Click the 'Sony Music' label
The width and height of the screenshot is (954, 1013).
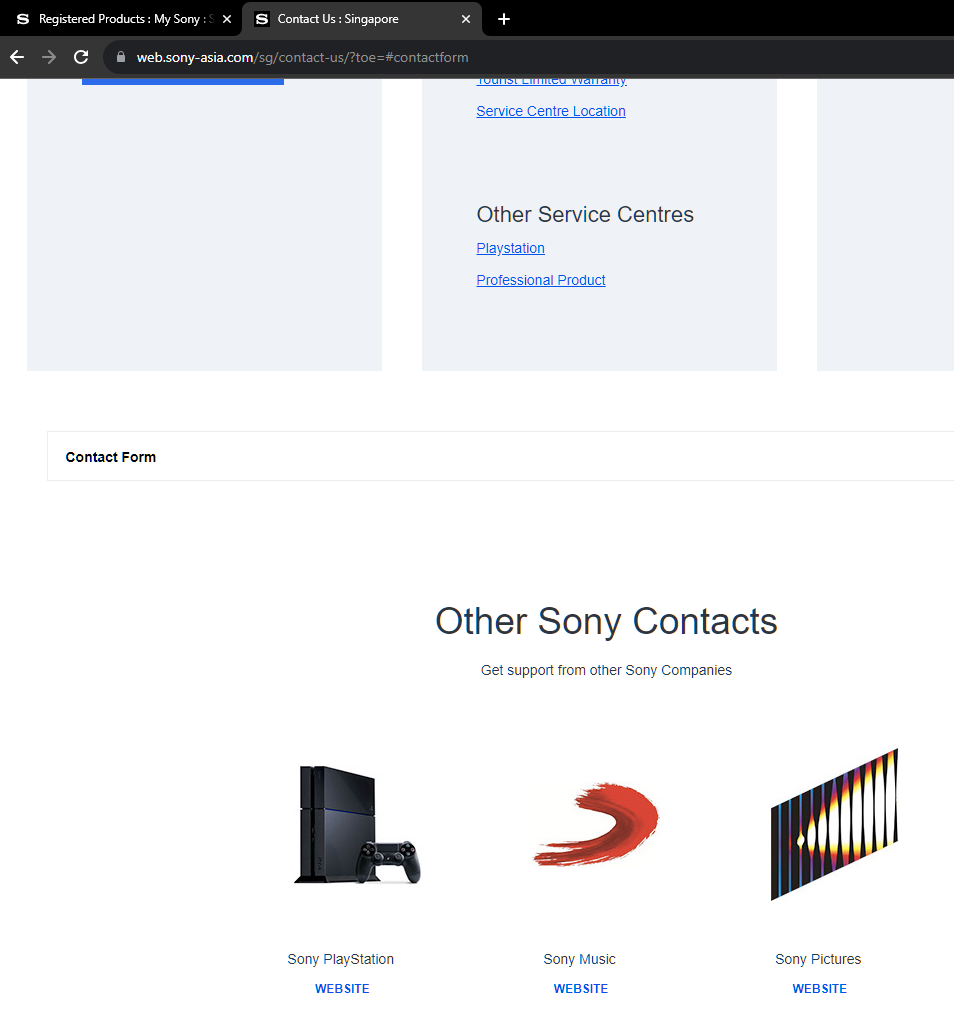[x=579, y=959]
